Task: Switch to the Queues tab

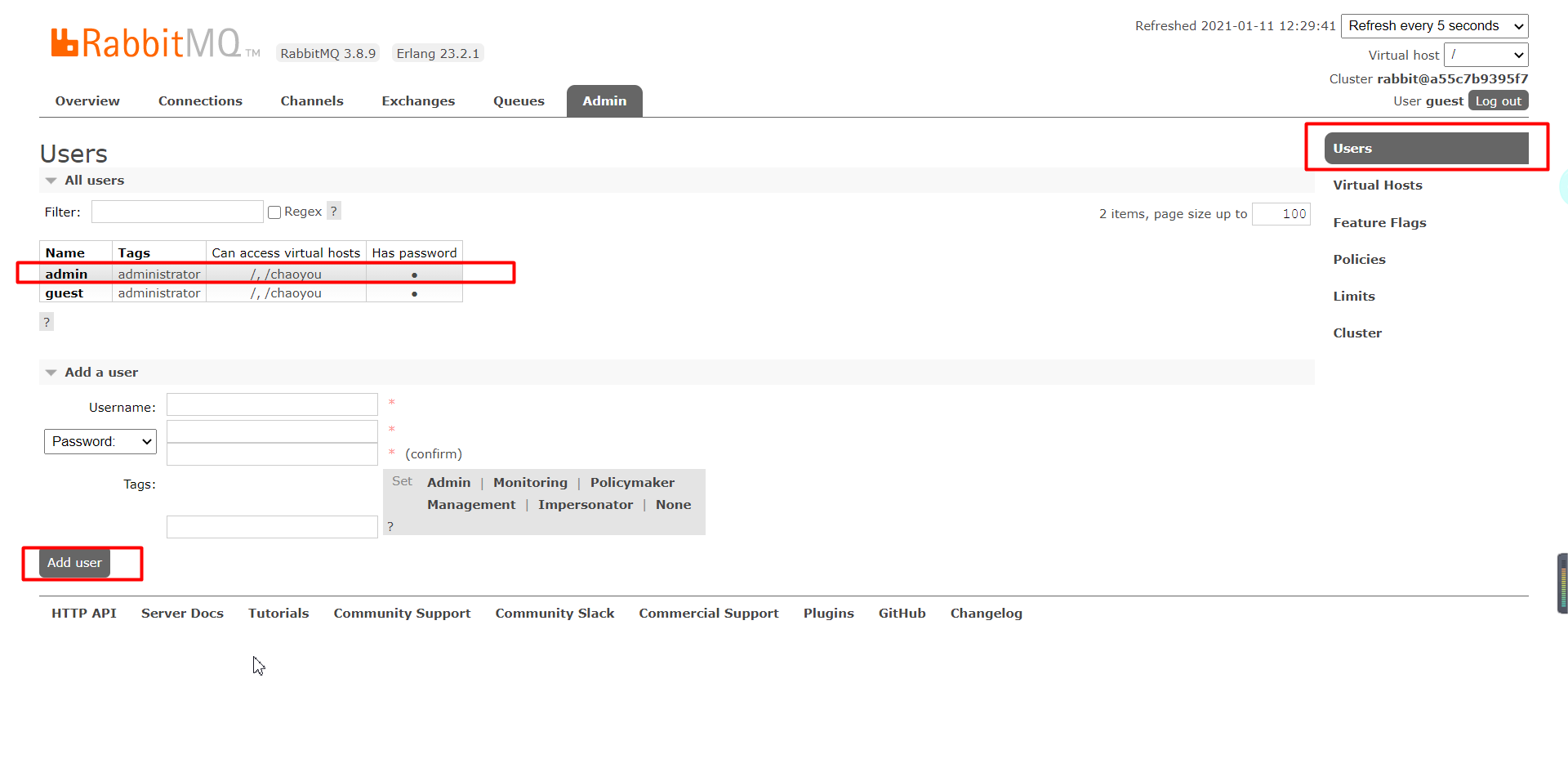Action: click(x=519, y=101)
